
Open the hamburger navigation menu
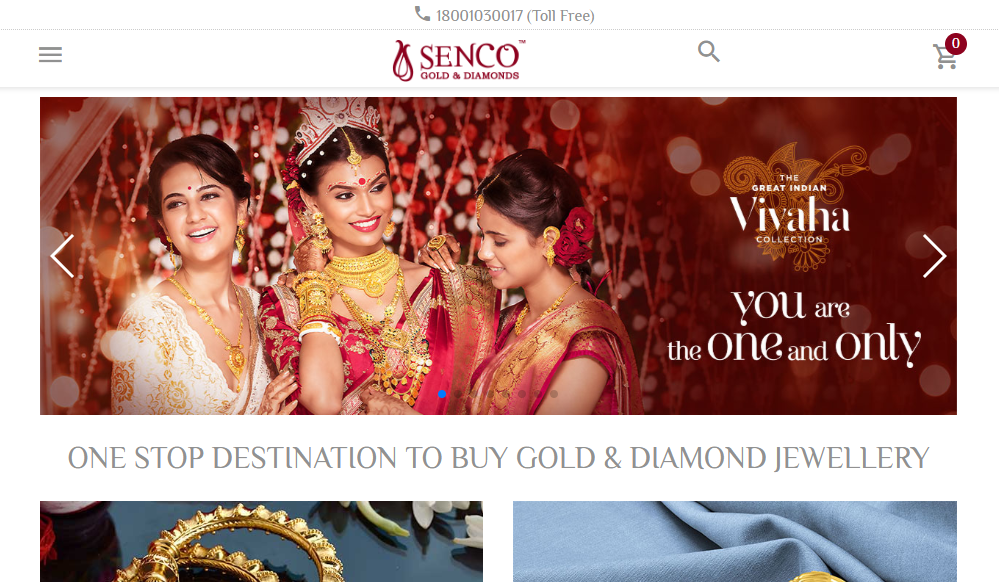click(50, 54)
